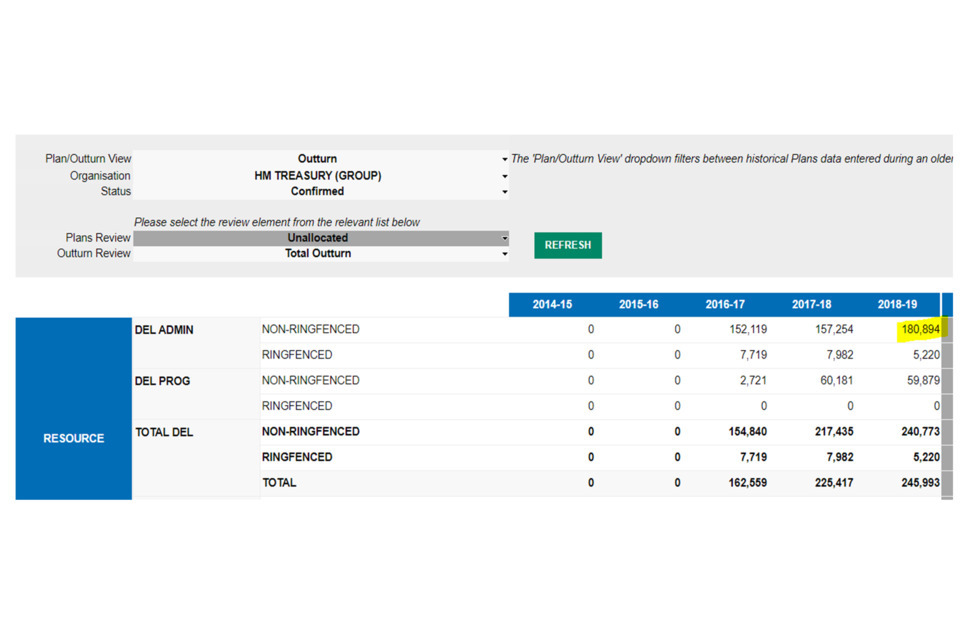Select the blue RESOURCE row header
The height and width of the screenshot is (640, 960).
(73, 438)
